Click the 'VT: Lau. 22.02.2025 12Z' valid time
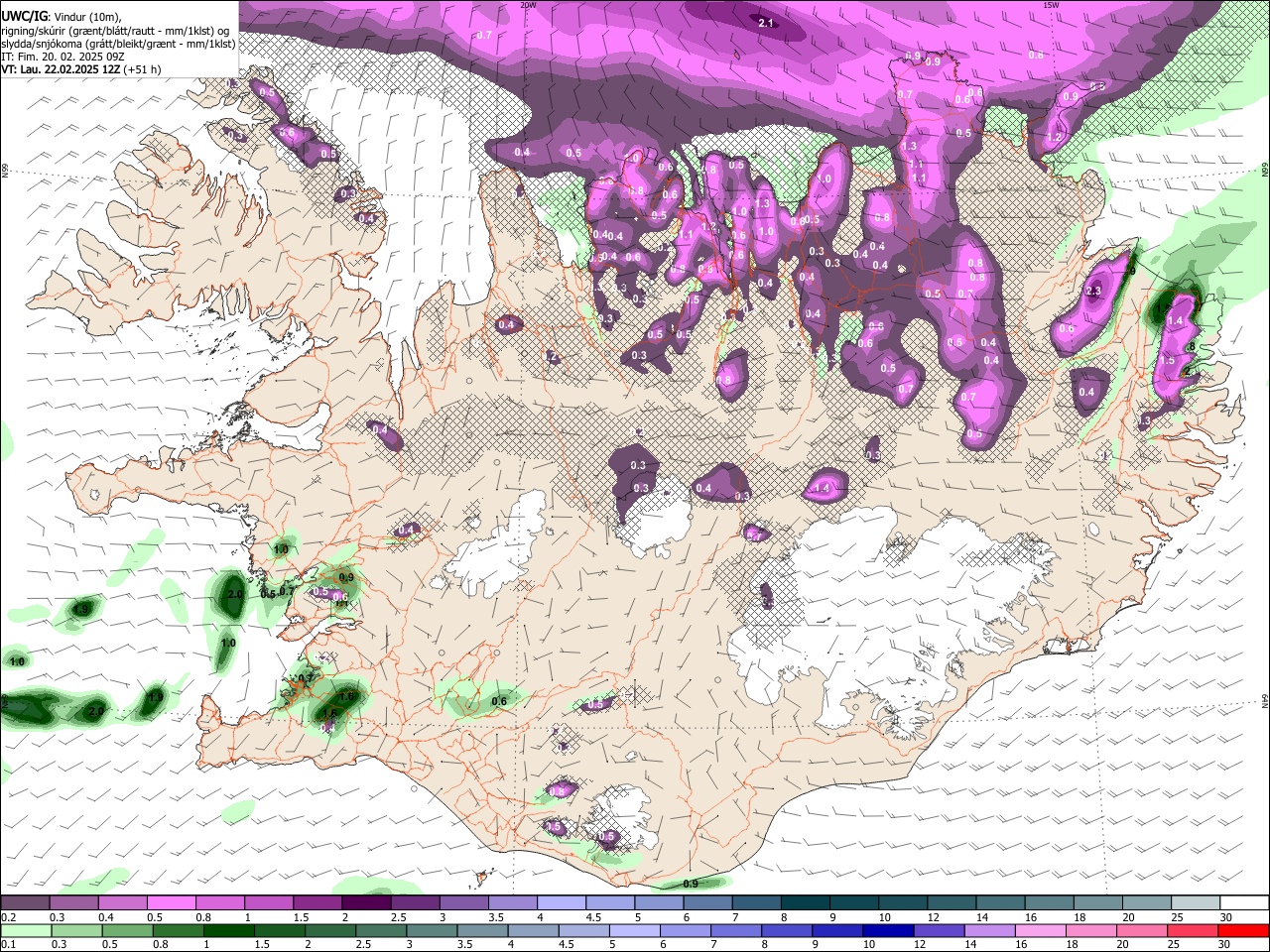This screenshot has height=952, width=1270. (63, 70)
